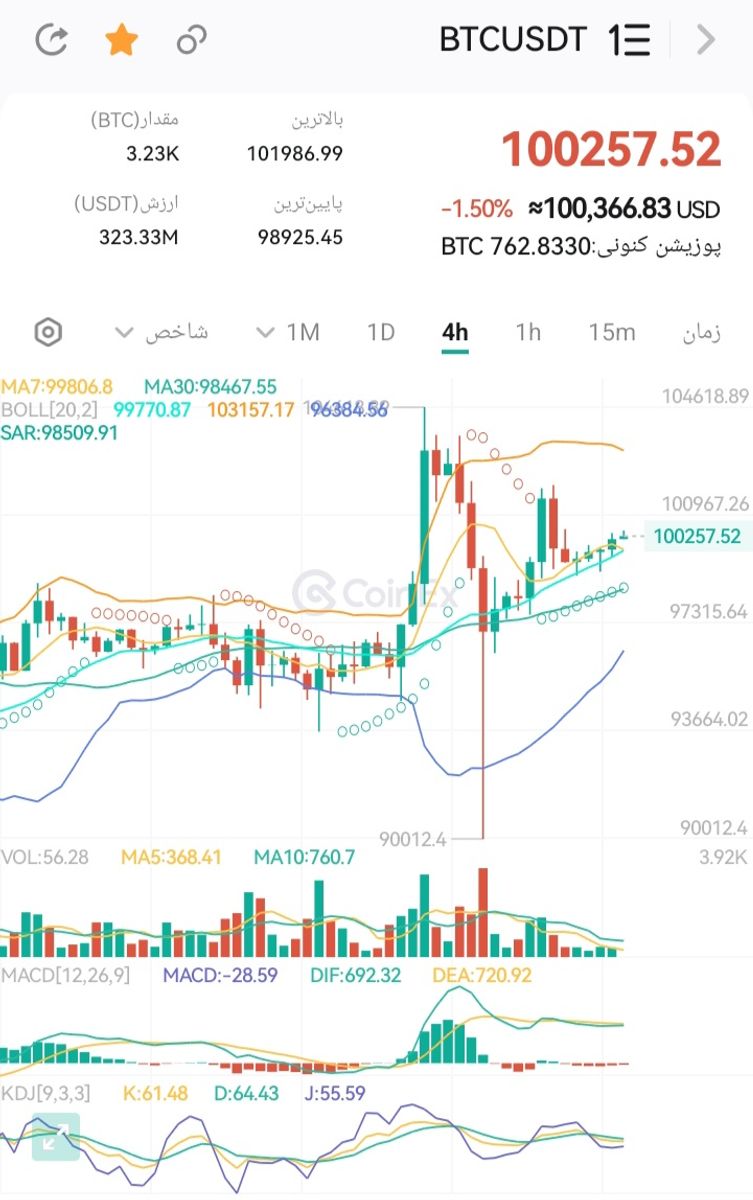This screenshot has width=753, height=1200.
Task: Tap the current price tag 100257.52 on axis
Action: (697, 537)
